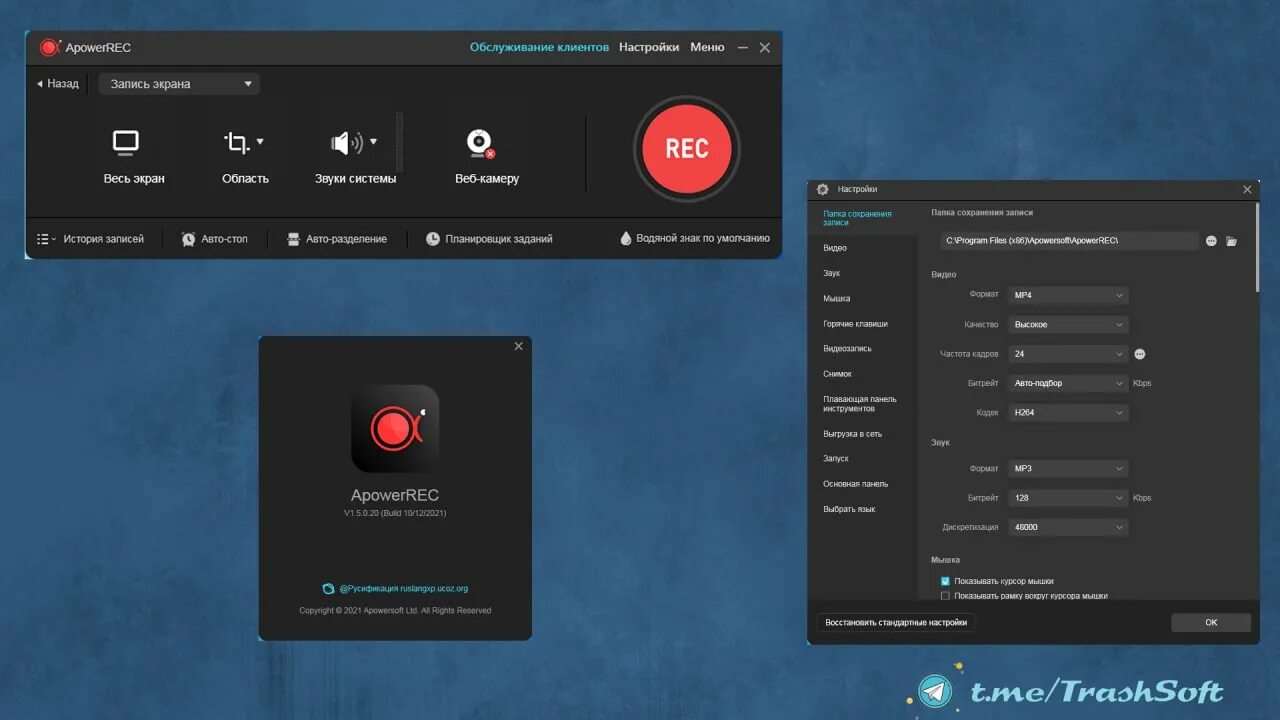Expand the system sounds dropdown arrow
1280x720 pixels.
click(x=374, y=142)
